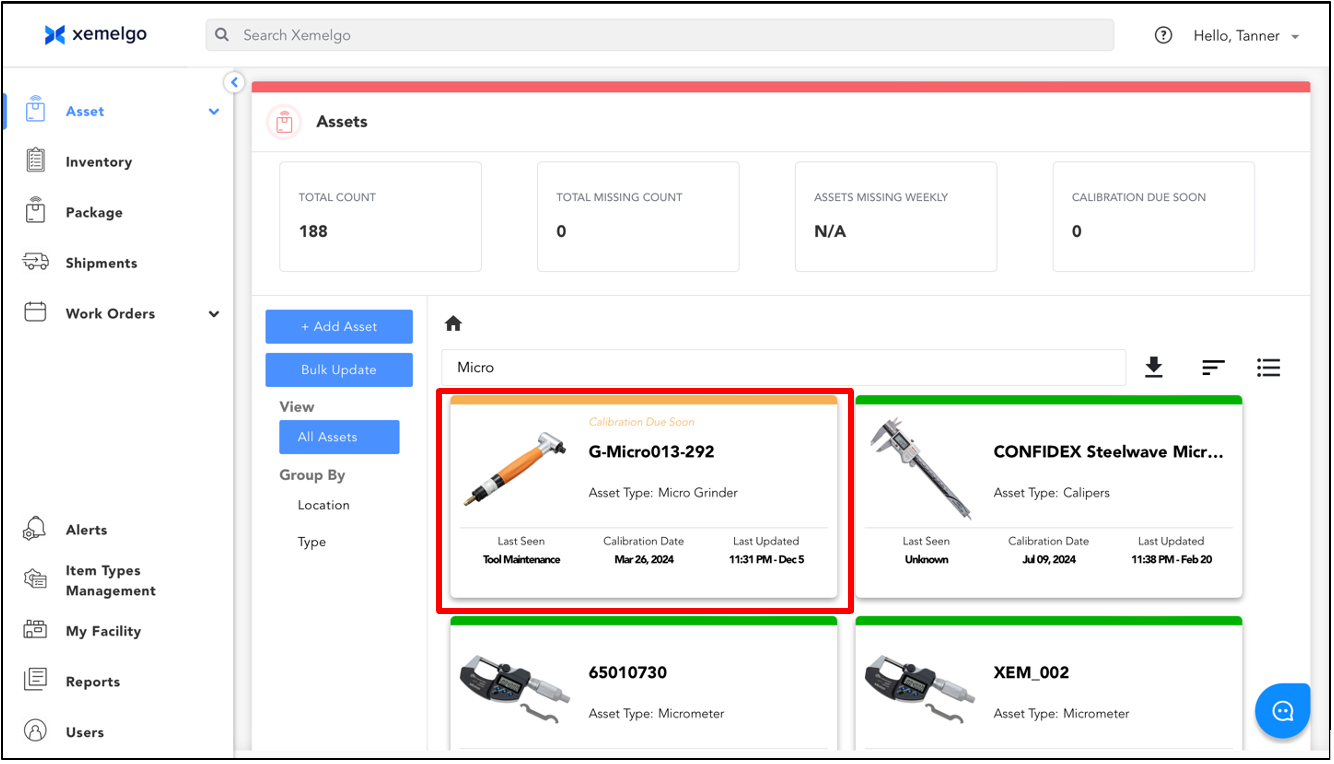The height and width of the screenshot is (764, 1334).
Task: Open Inventory in the sidebar
Action: [x=99, y=162]
